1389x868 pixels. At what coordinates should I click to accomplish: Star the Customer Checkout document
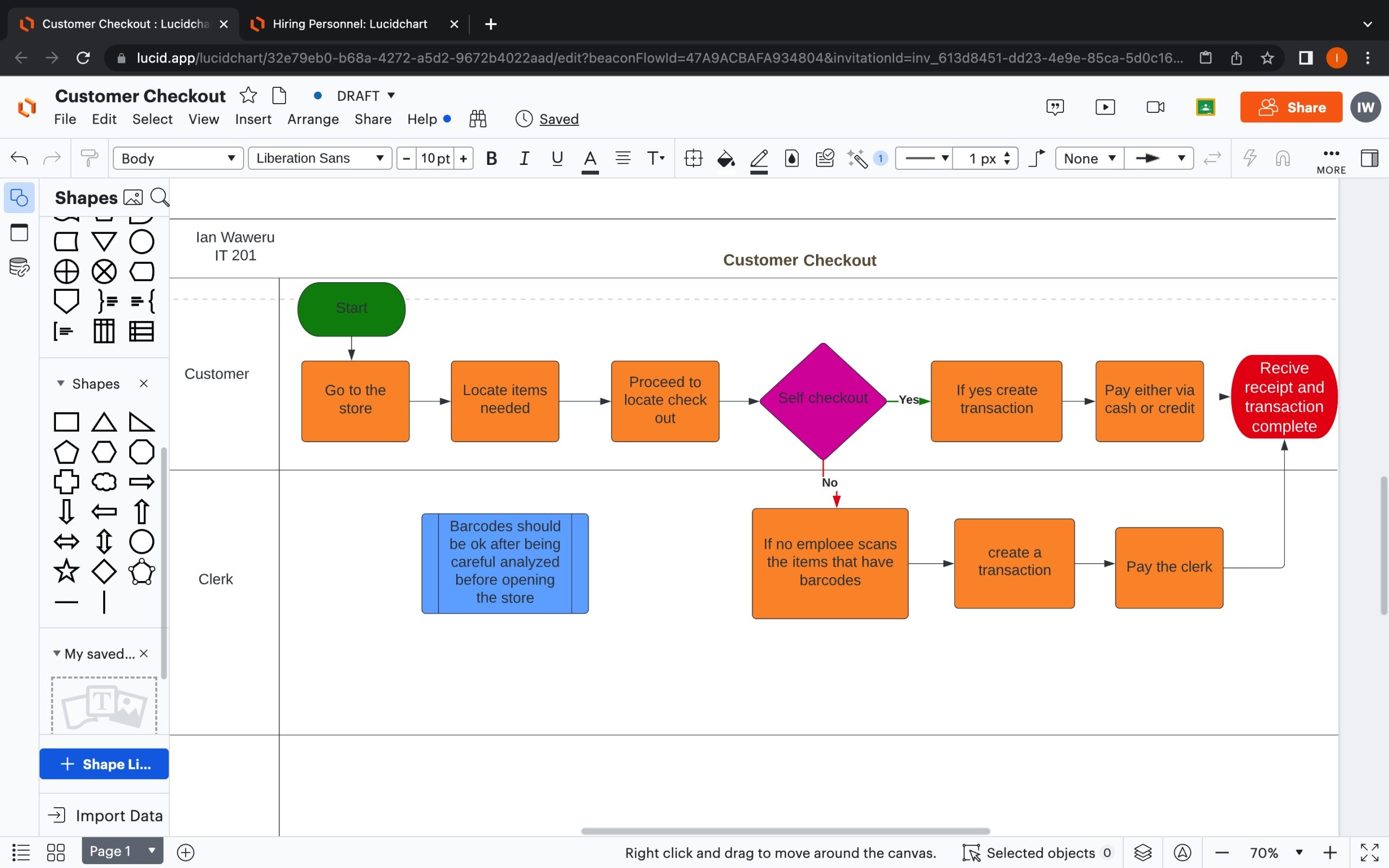248,95
